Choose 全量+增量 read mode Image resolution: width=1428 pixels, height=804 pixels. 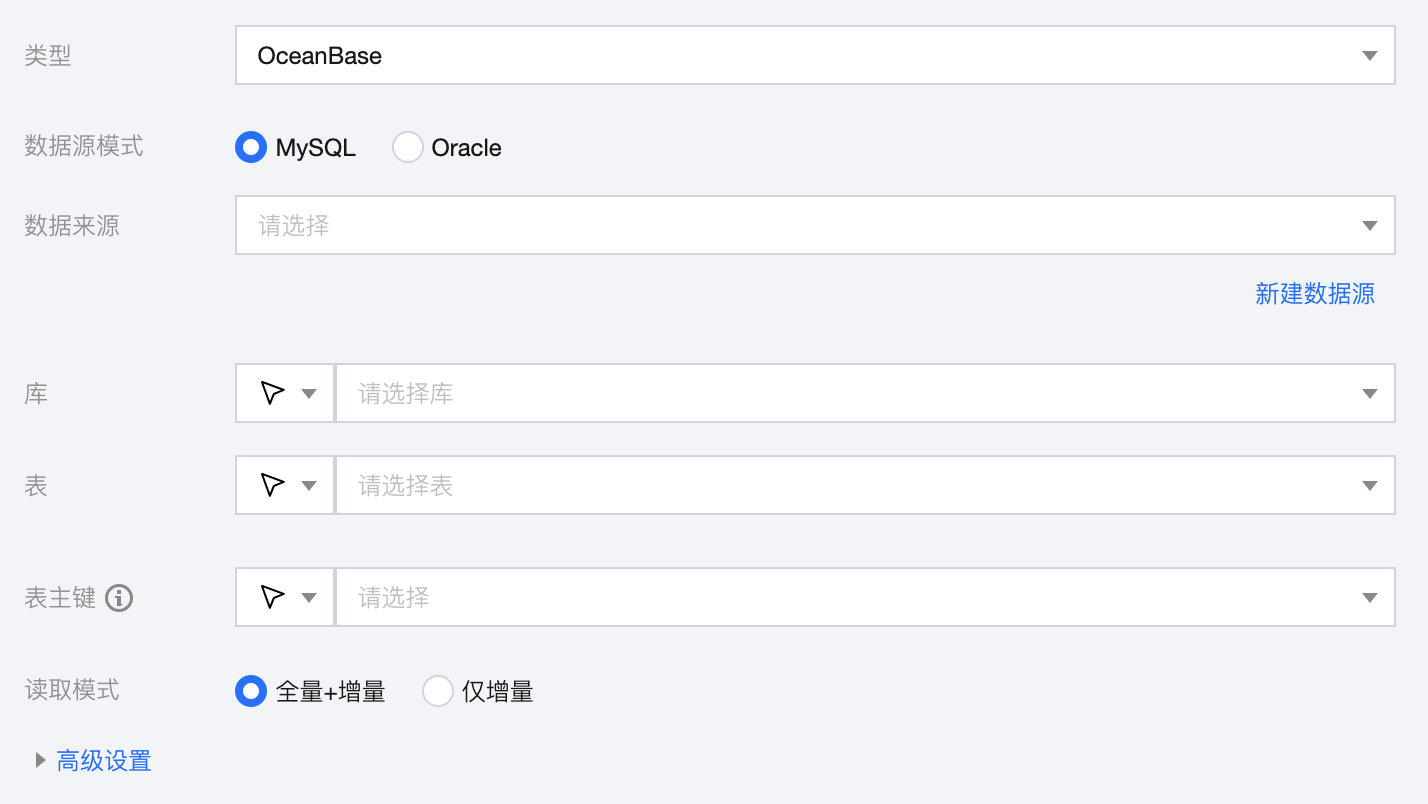[251, 691]
